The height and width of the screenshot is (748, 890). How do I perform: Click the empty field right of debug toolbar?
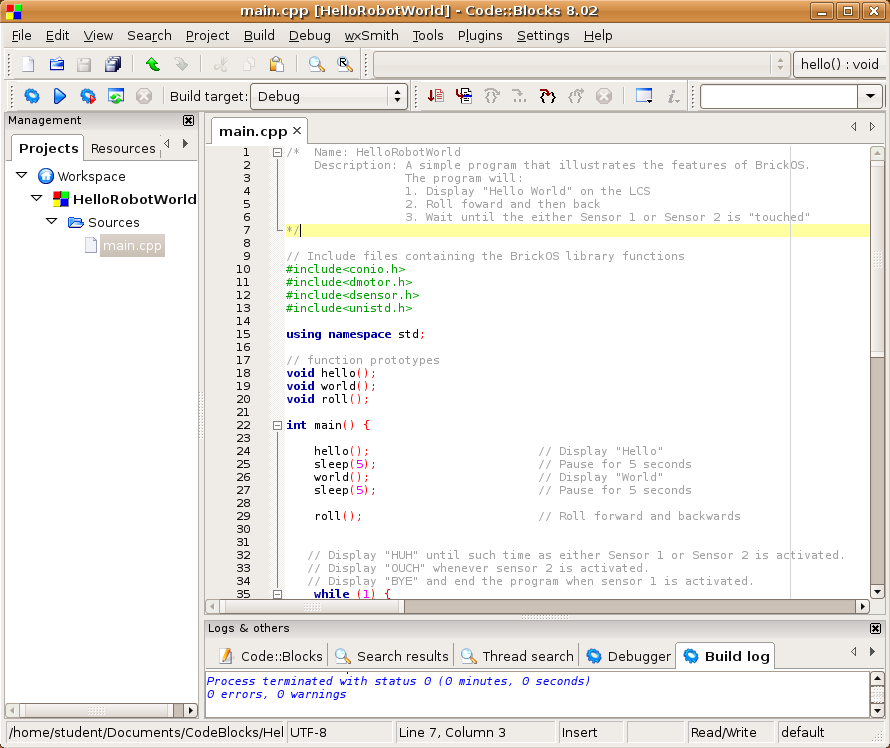click(x=779, y=96)
